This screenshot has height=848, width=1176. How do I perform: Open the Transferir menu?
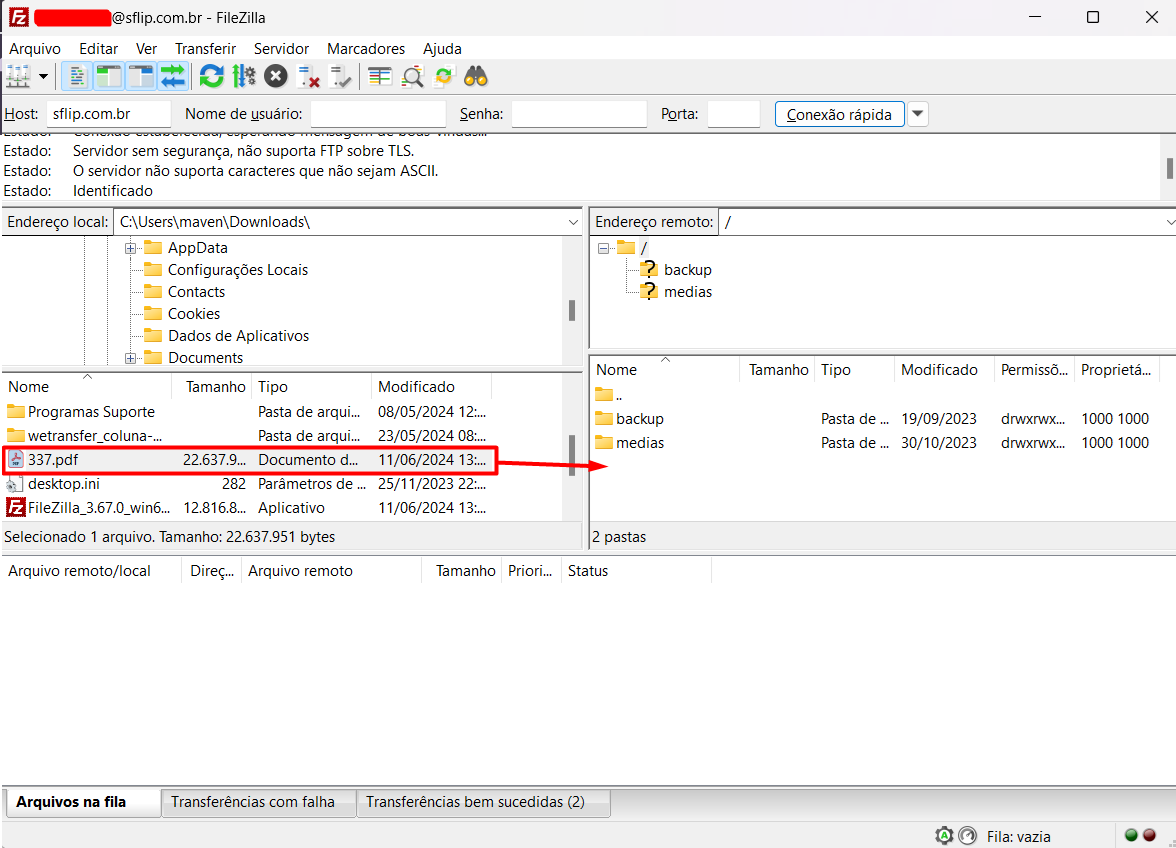tap(206, 49)
